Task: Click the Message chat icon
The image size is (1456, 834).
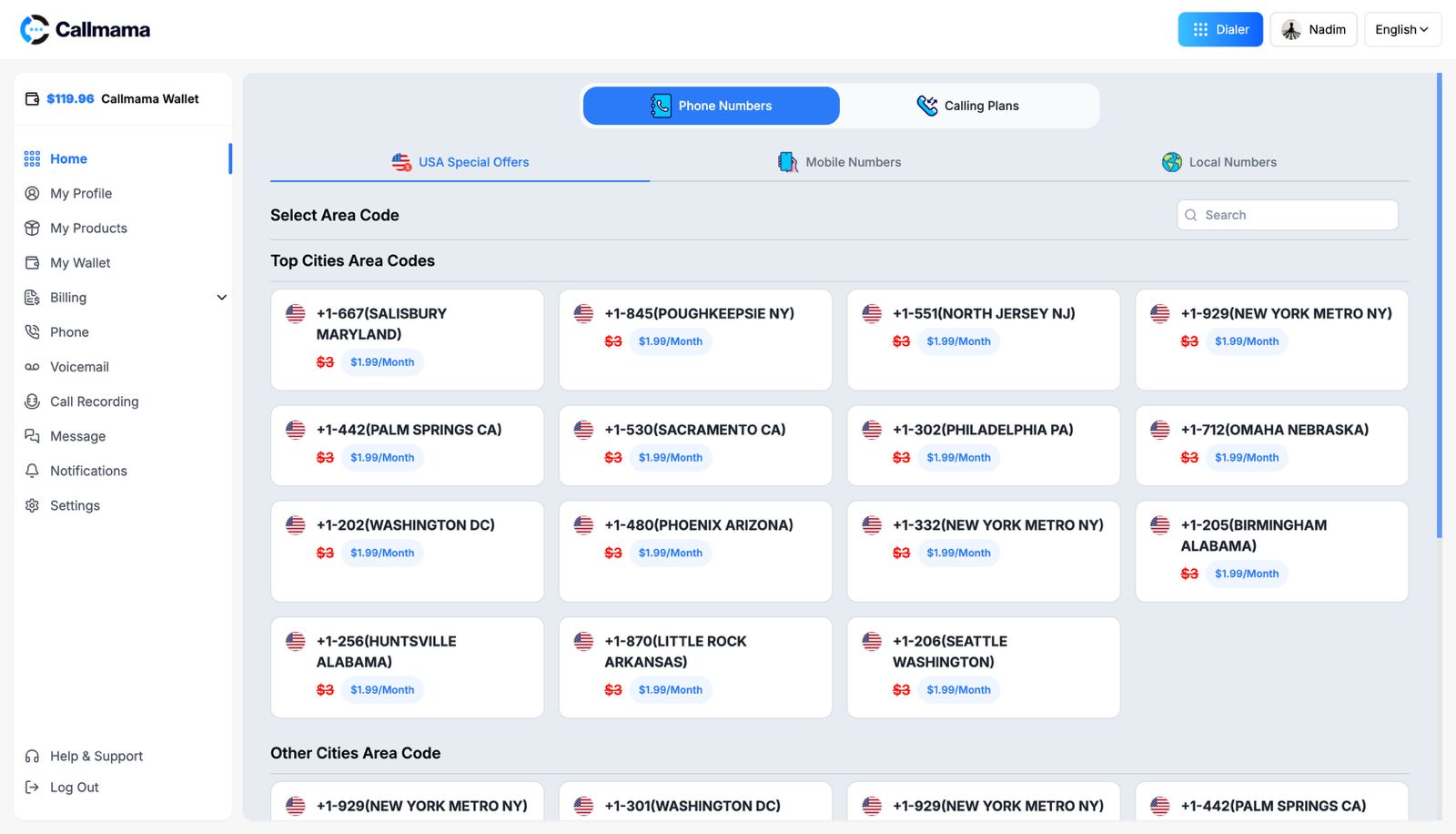Action: (x=32, y=436)
